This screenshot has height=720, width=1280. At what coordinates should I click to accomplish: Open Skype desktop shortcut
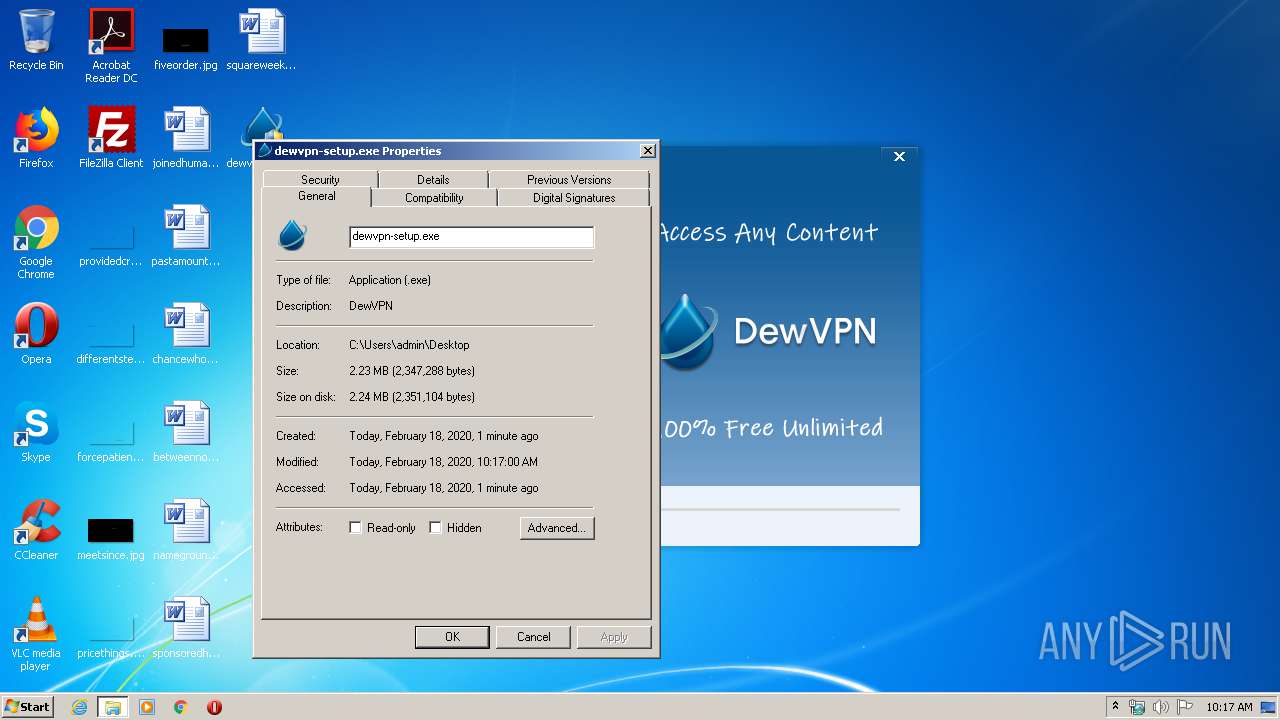click(x=36, y=432)
